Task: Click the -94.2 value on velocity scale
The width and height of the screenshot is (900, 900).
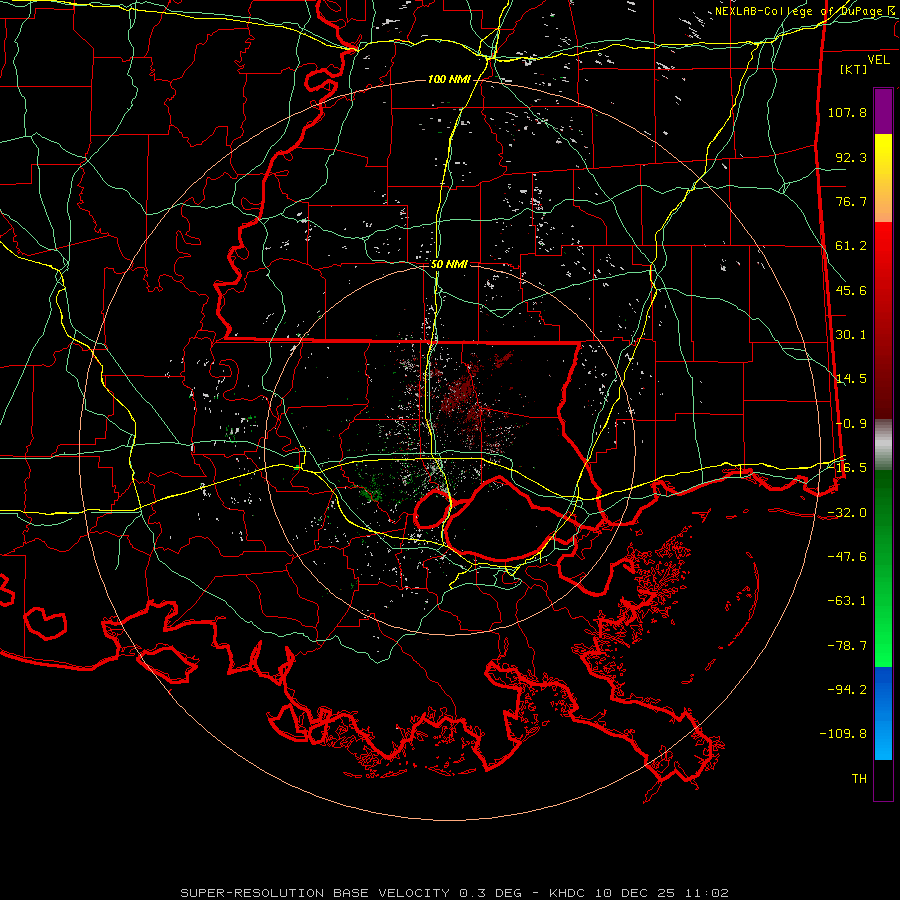Action: point(847,690)
